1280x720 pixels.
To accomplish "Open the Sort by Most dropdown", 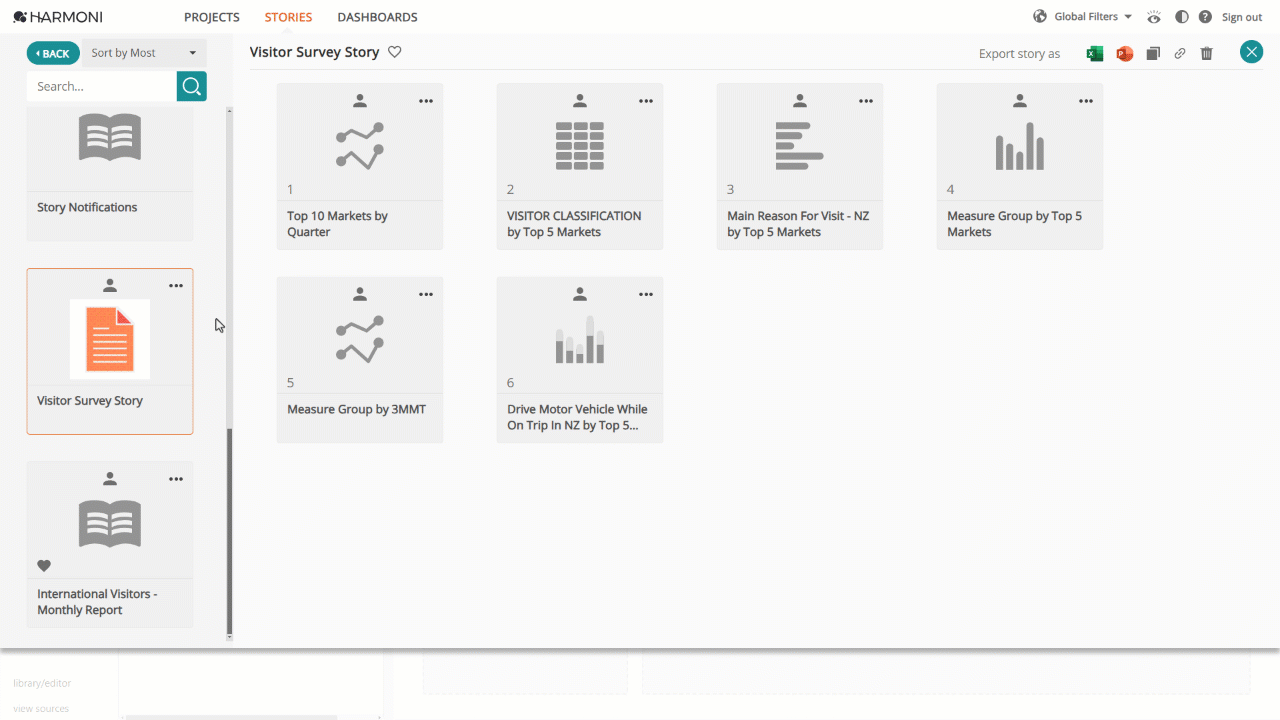I will [x=144, y=53].
